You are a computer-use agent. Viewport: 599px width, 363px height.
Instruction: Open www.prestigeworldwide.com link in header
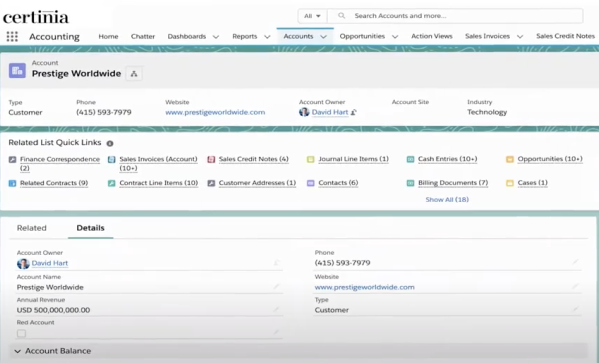(x=215, y=112)
